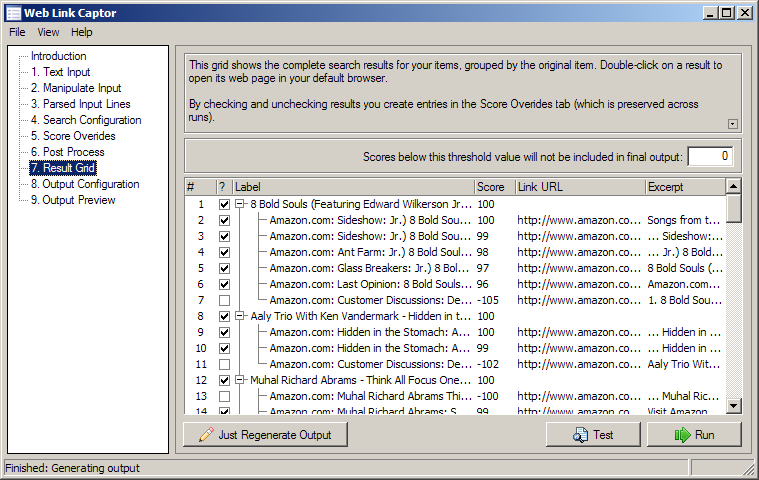This screenshot has height=480, width=759.
Task: Toggle the checkbox in row 13
Action: coord(224,396)
